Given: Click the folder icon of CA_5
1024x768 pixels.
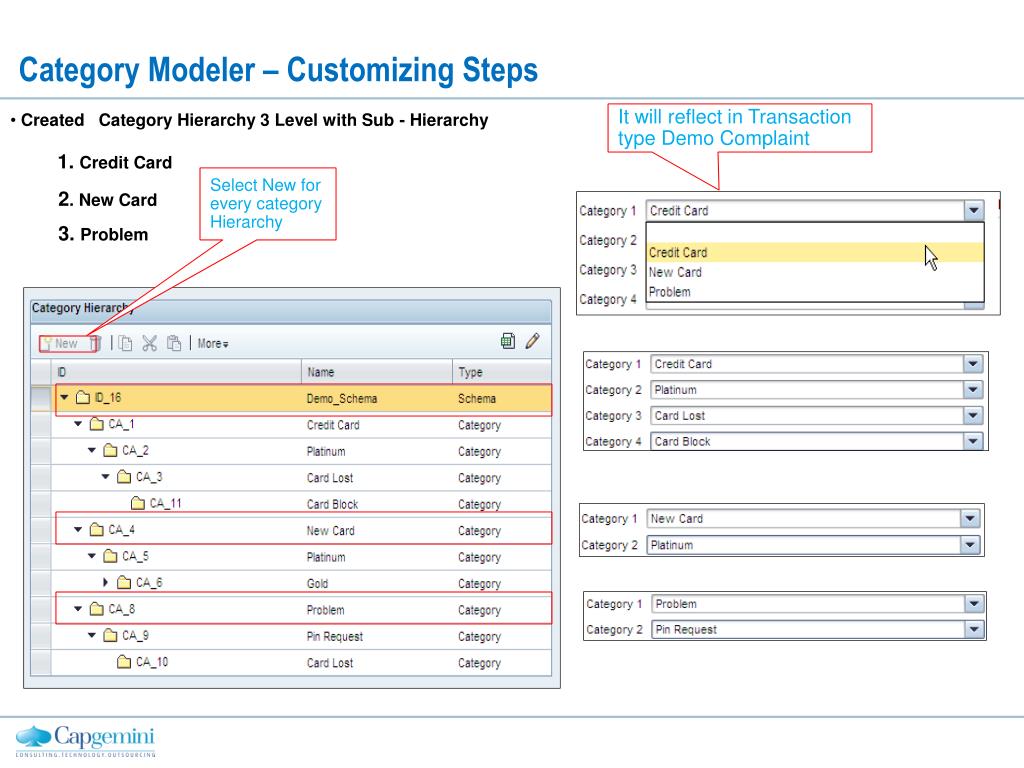Looking at the screenshot, I should pyautogui.click(x=110, y=556).
